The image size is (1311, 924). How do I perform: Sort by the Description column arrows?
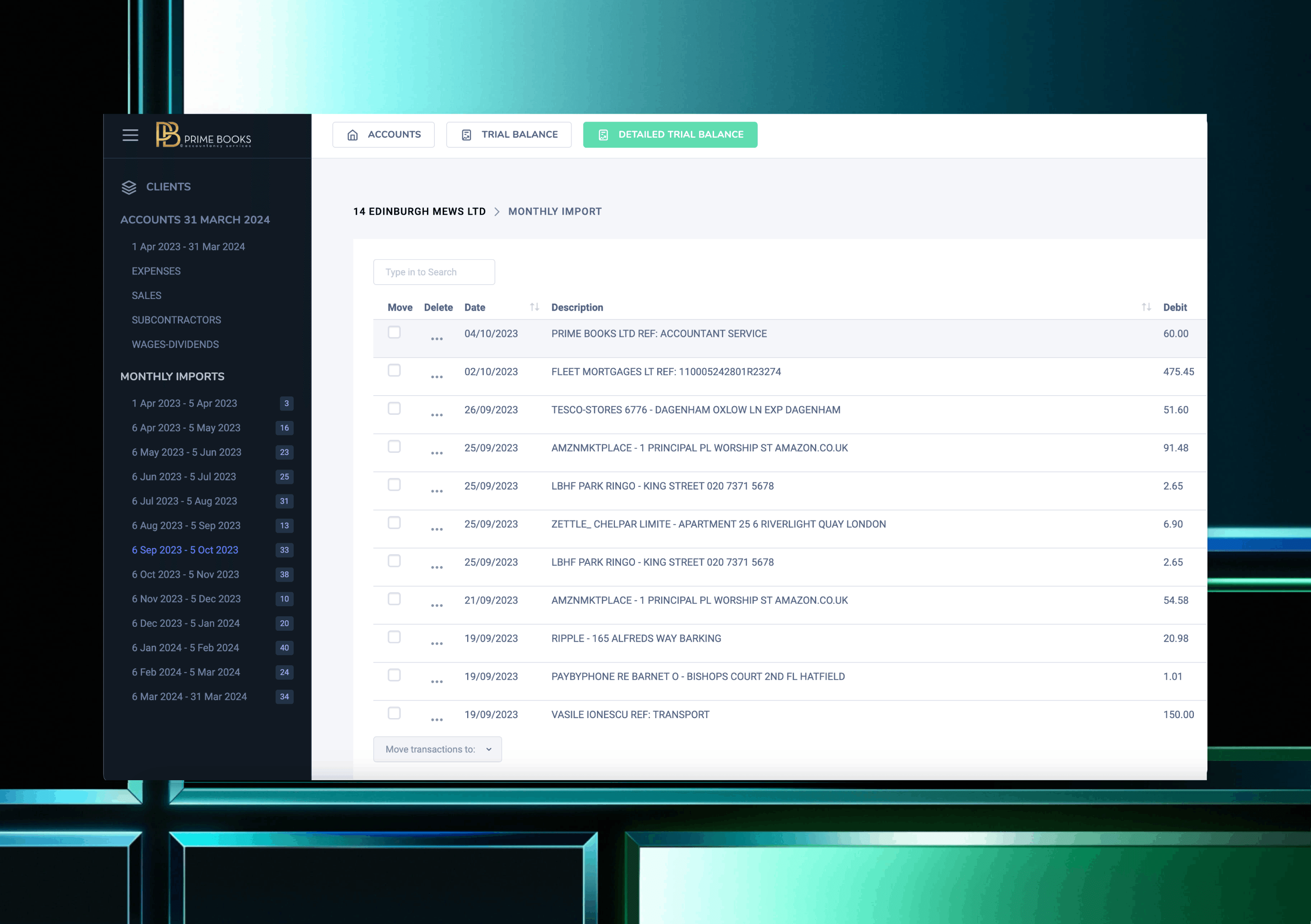pos(1146,307)
